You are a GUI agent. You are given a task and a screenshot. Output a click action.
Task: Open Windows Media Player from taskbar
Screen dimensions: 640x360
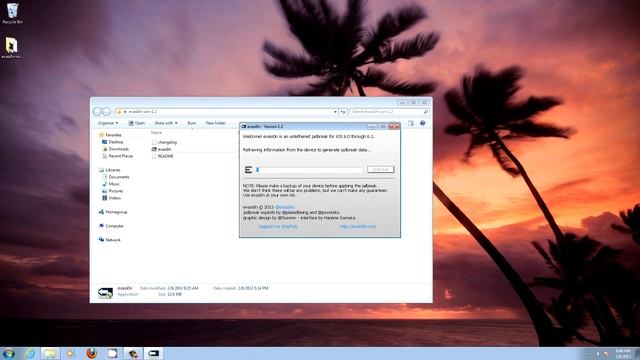point(71,353)
